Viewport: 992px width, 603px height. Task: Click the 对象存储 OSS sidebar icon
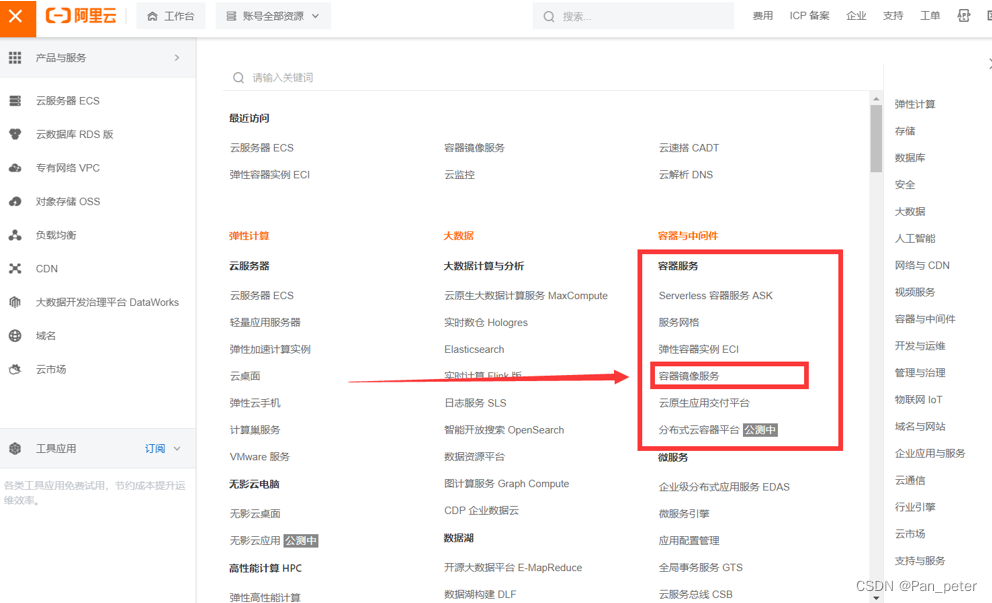point(15,201)
